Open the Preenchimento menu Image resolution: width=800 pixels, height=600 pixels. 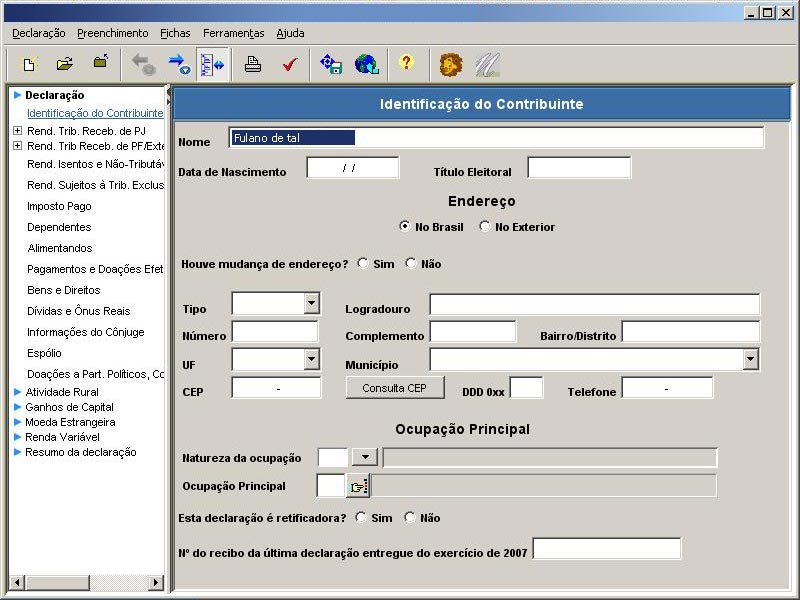[x=112, y=33]
